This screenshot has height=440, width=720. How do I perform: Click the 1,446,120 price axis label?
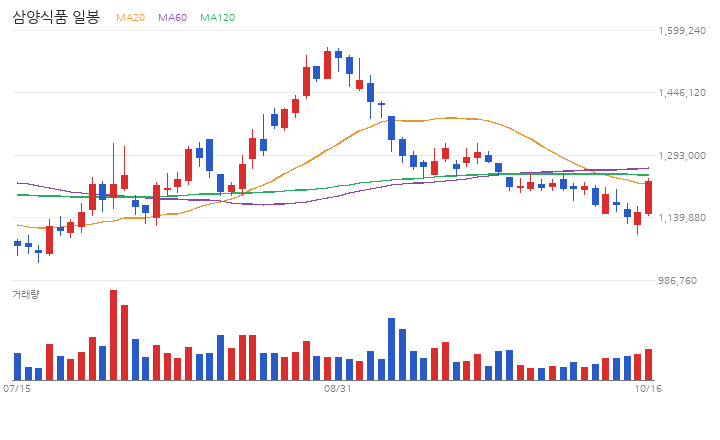(x=682, y=93)
